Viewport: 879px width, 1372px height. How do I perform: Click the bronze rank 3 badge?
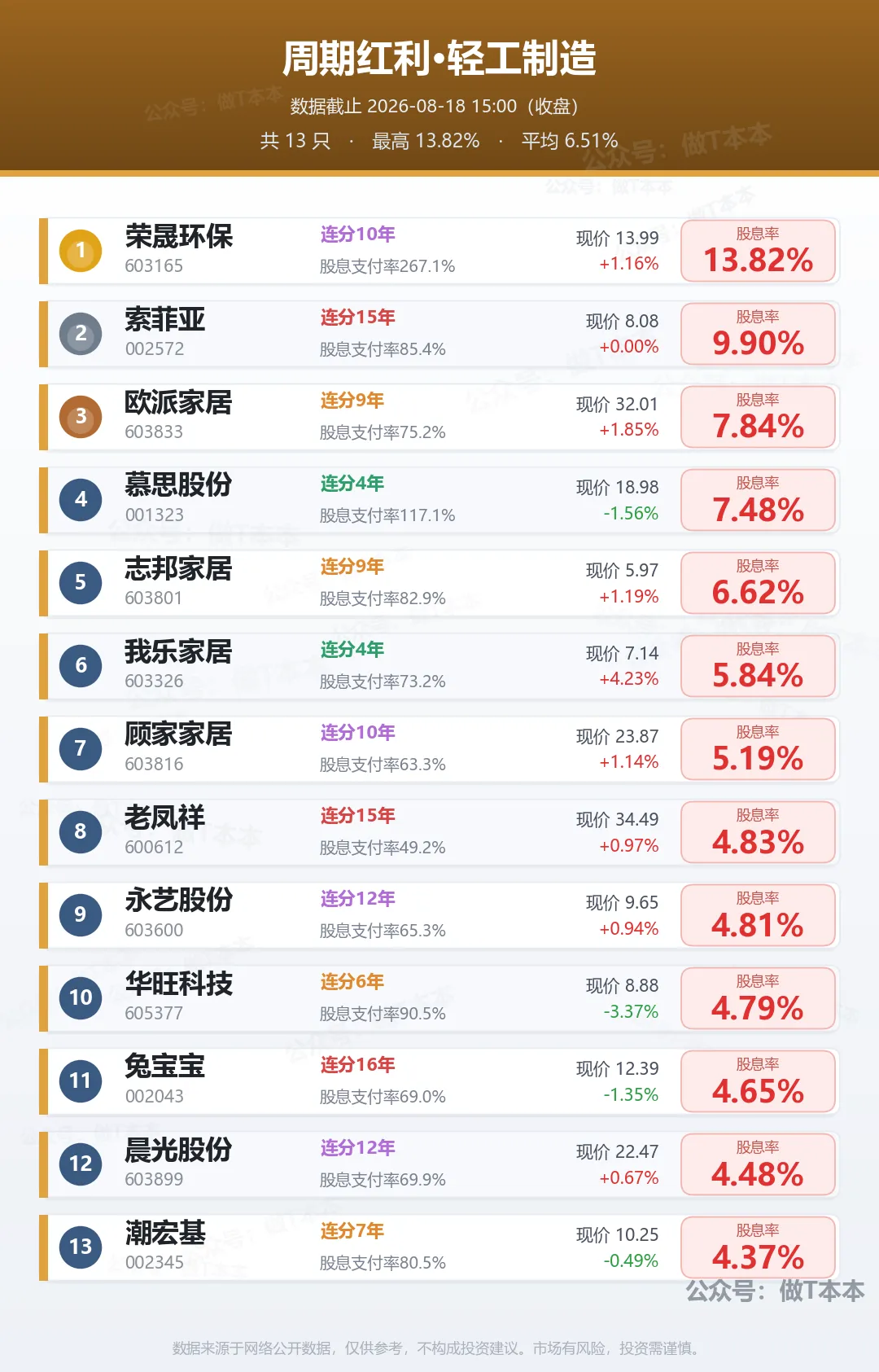pos(81,417)
